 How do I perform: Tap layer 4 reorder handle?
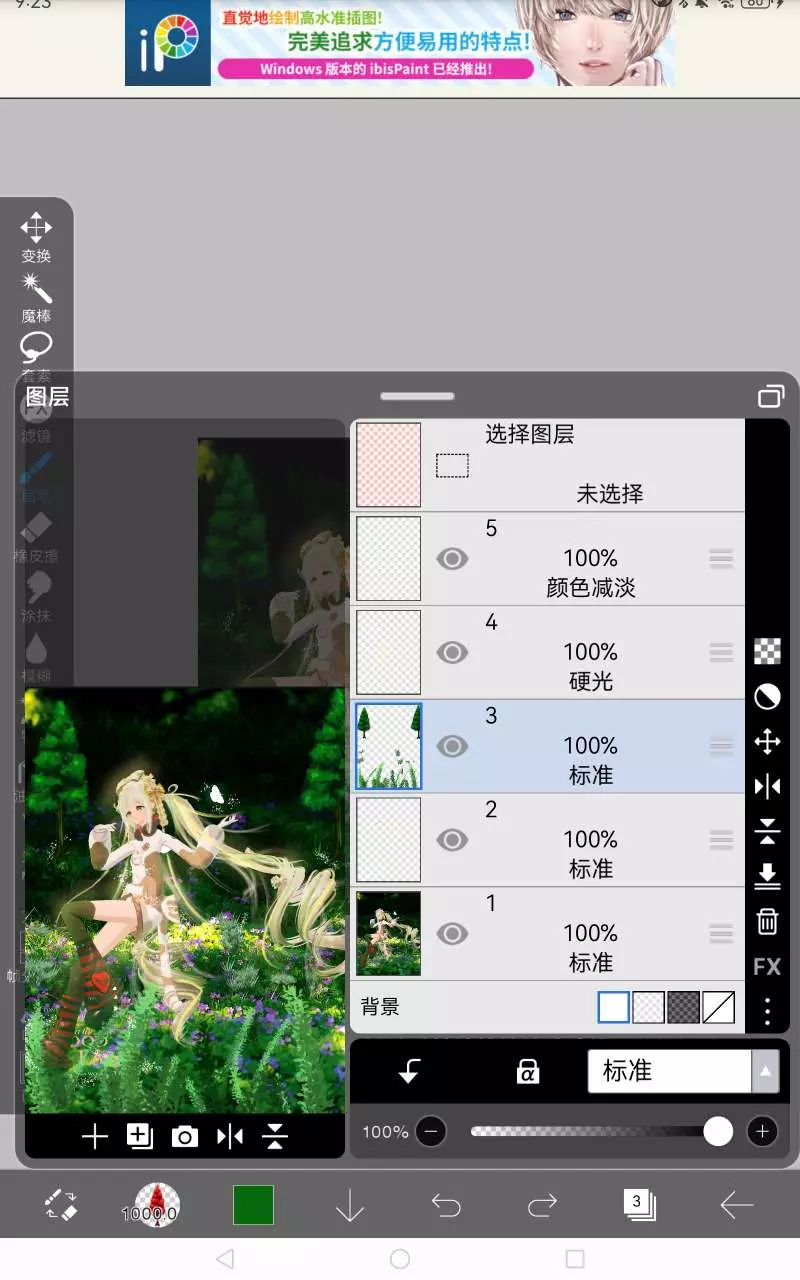tap(721, 653)
